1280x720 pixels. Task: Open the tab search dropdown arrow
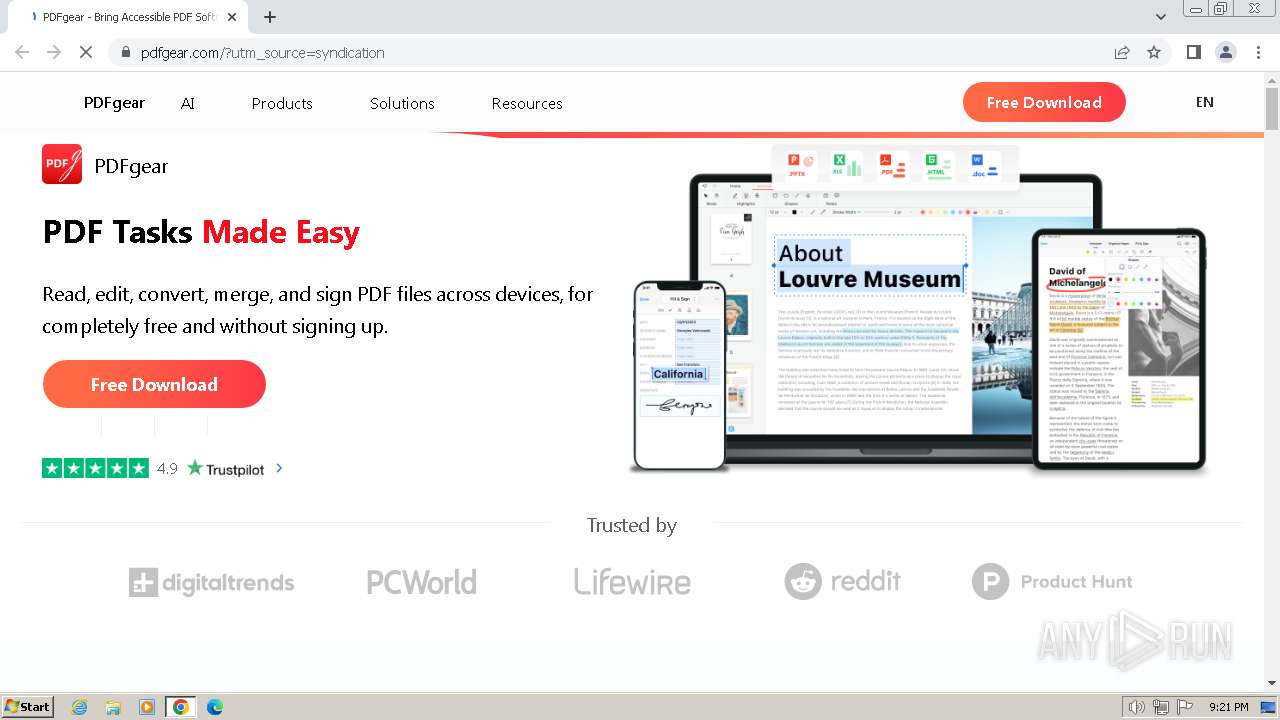[1160, 17]
